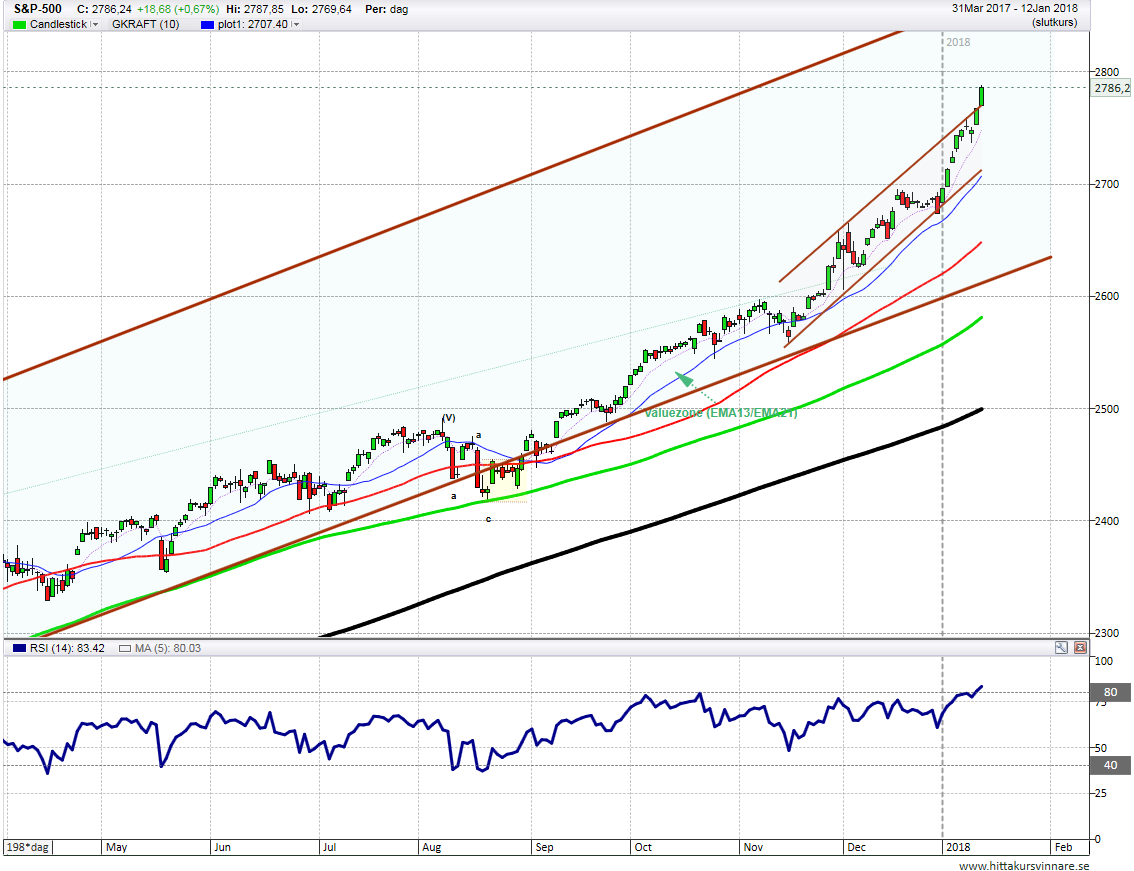Click the Dec label on time axis
The width and height of the screenshot is (1134, 871).
[x=856, y=847]
